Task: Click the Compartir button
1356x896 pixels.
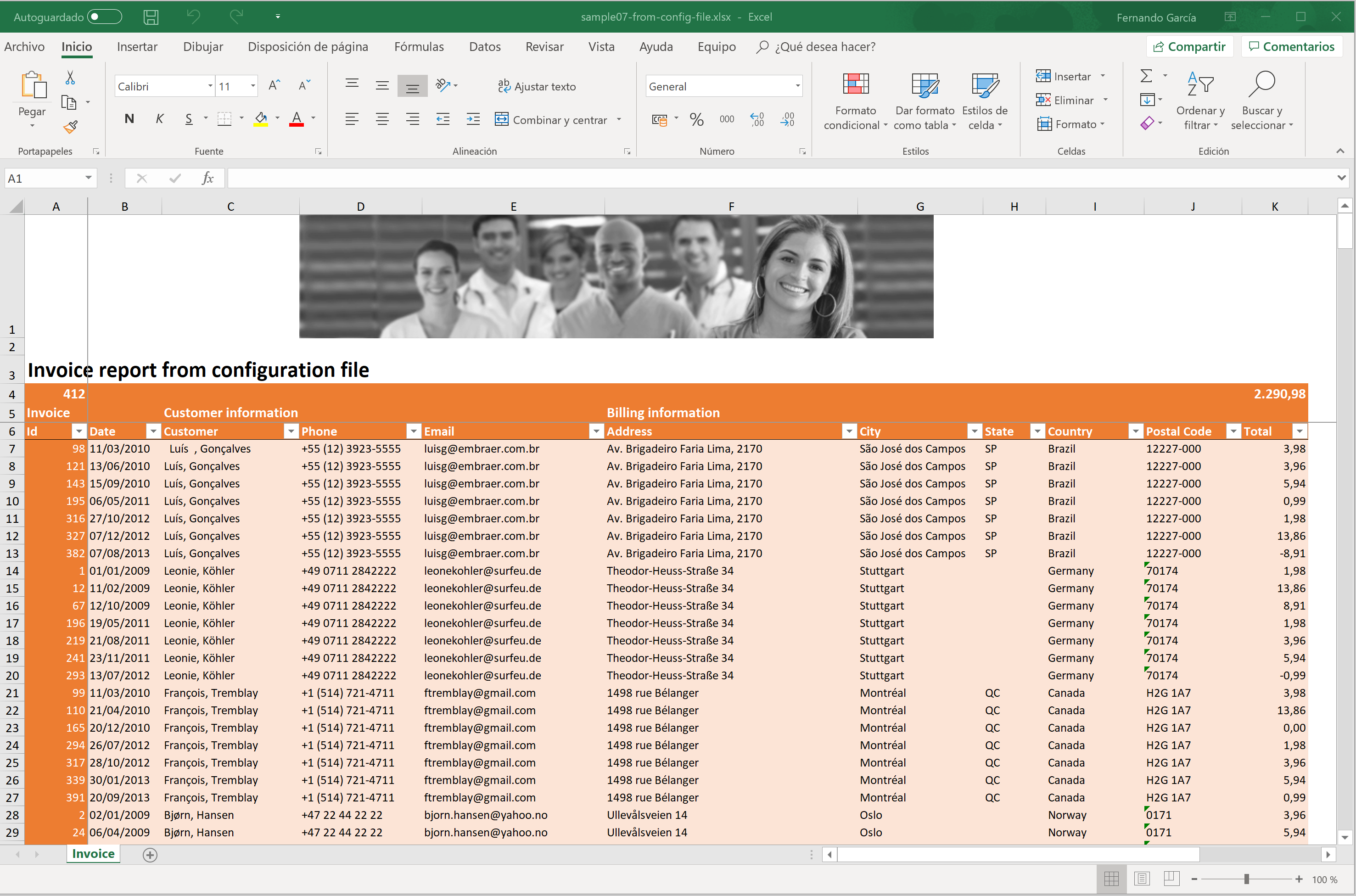Action: [1189, 47]
